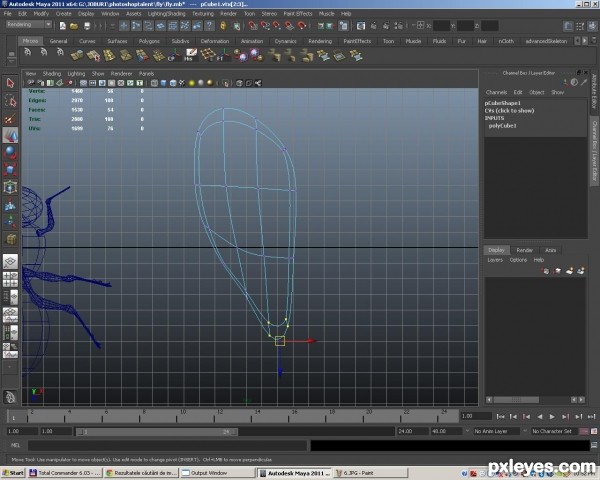Open the Lighting/Shading menu
This screenshot has width=600, height=480.
[x=166, y=13]
